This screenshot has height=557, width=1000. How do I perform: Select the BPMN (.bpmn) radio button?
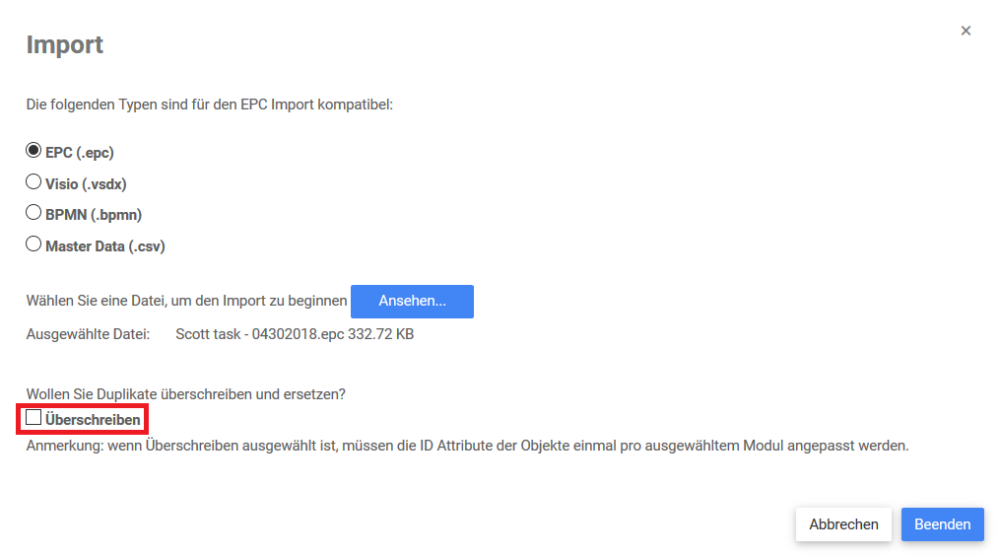[x=33, y=213]
